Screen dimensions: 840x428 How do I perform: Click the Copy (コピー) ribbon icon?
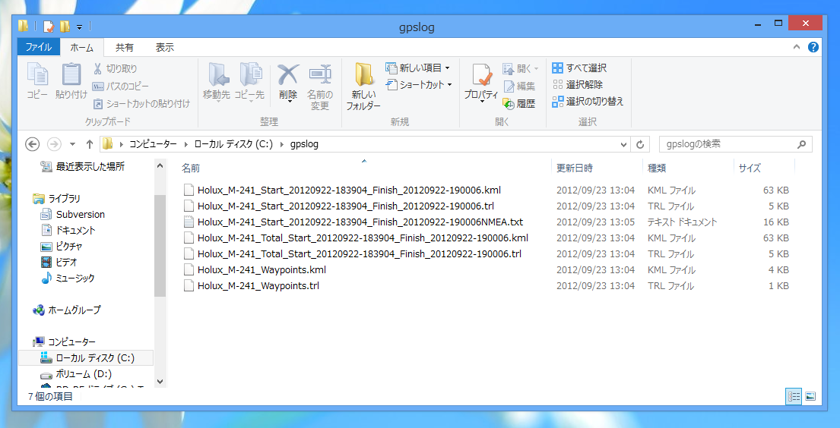pyautogui.click(x=37, y=74)
